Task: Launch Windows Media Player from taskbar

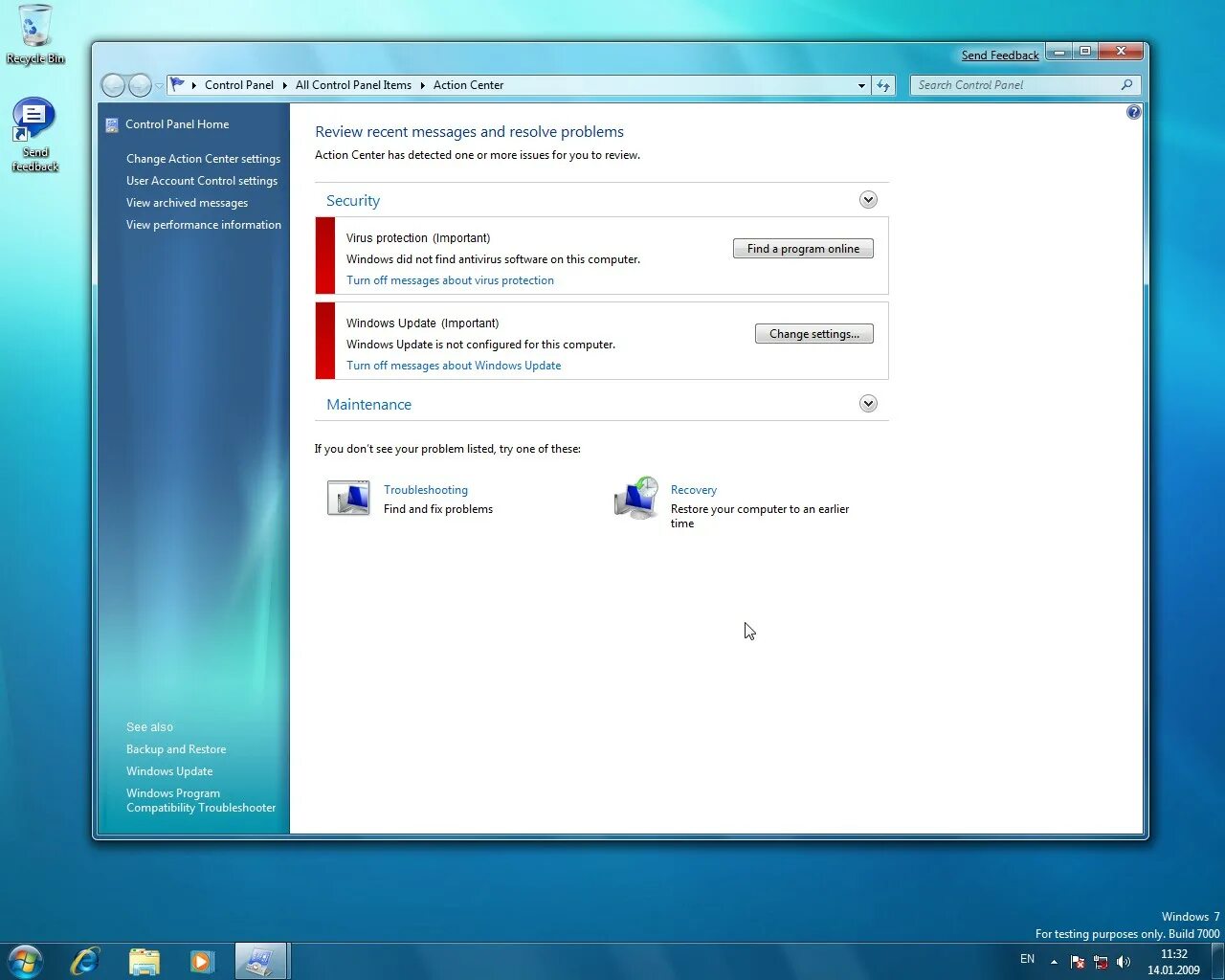Action: (x=202, y=961)
